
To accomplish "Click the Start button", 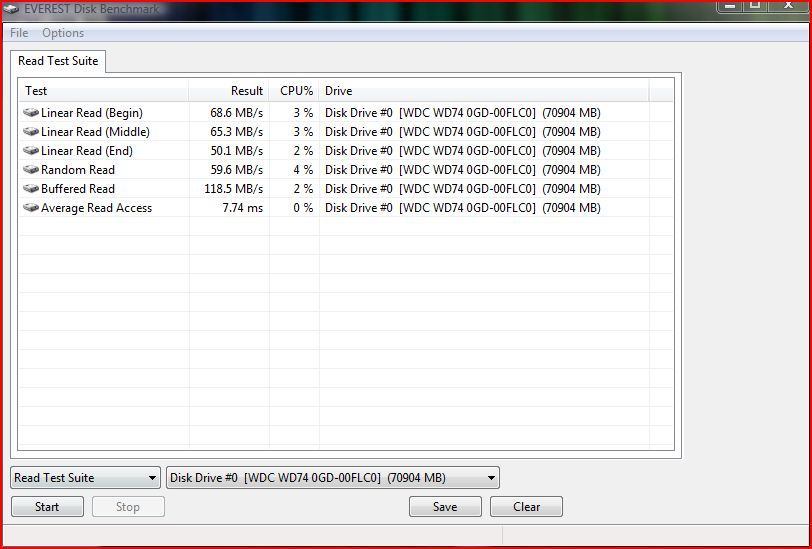I will 47,507.
